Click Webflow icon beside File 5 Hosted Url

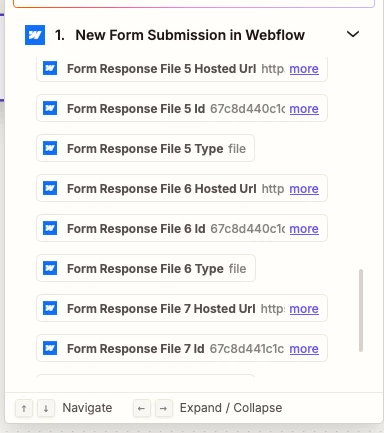pos(50,68)
